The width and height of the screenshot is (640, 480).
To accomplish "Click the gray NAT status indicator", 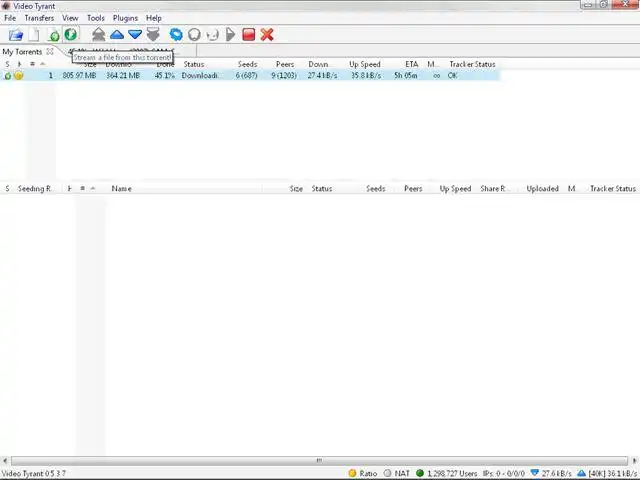I will pyautogui.click(x=387, y=473).
